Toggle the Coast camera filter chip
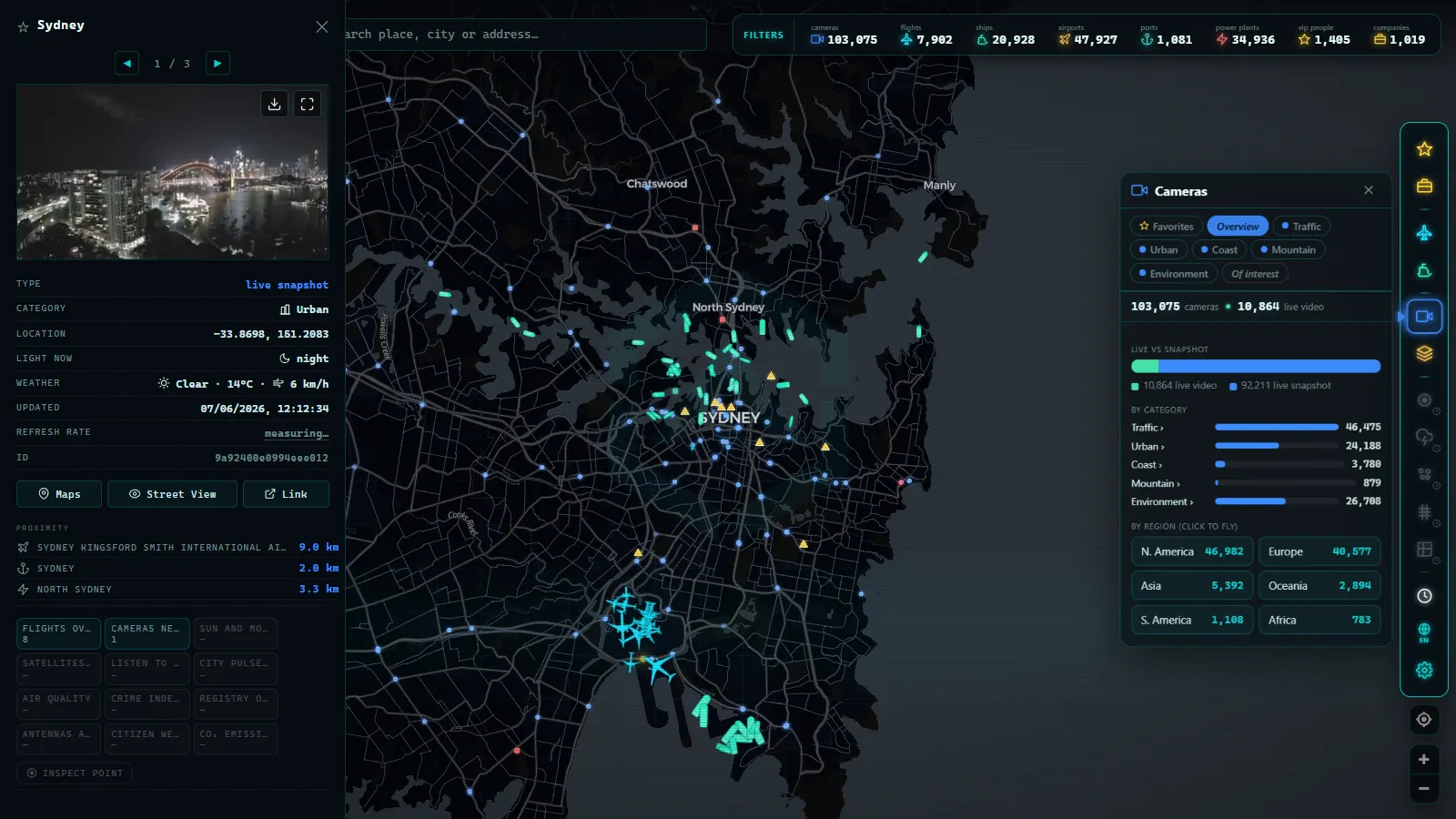The image size is (1456, 819). click(x=1219, y=249)
